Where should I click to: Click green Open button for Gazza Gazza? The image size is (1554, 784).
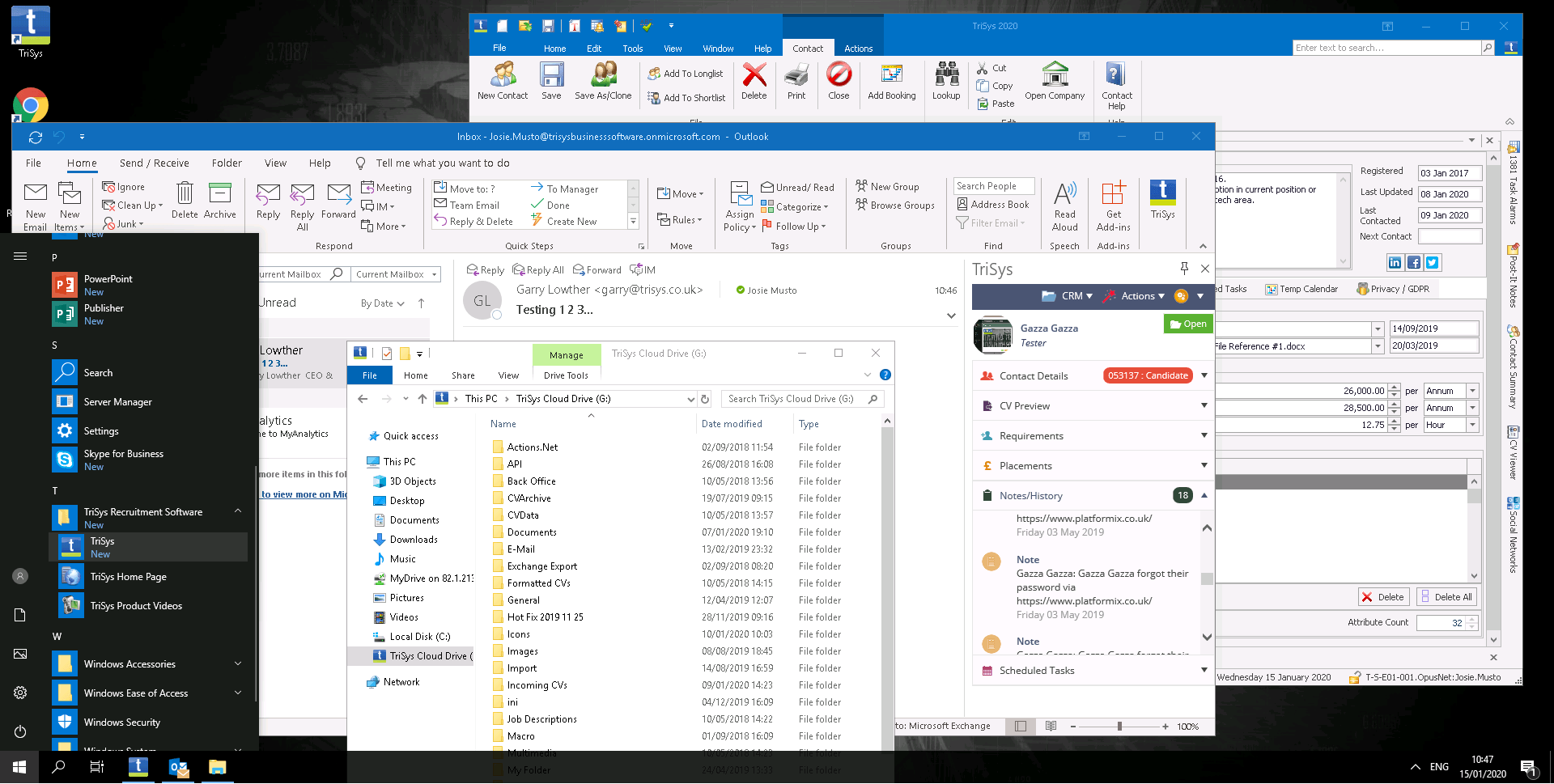tap(1187, 324)
